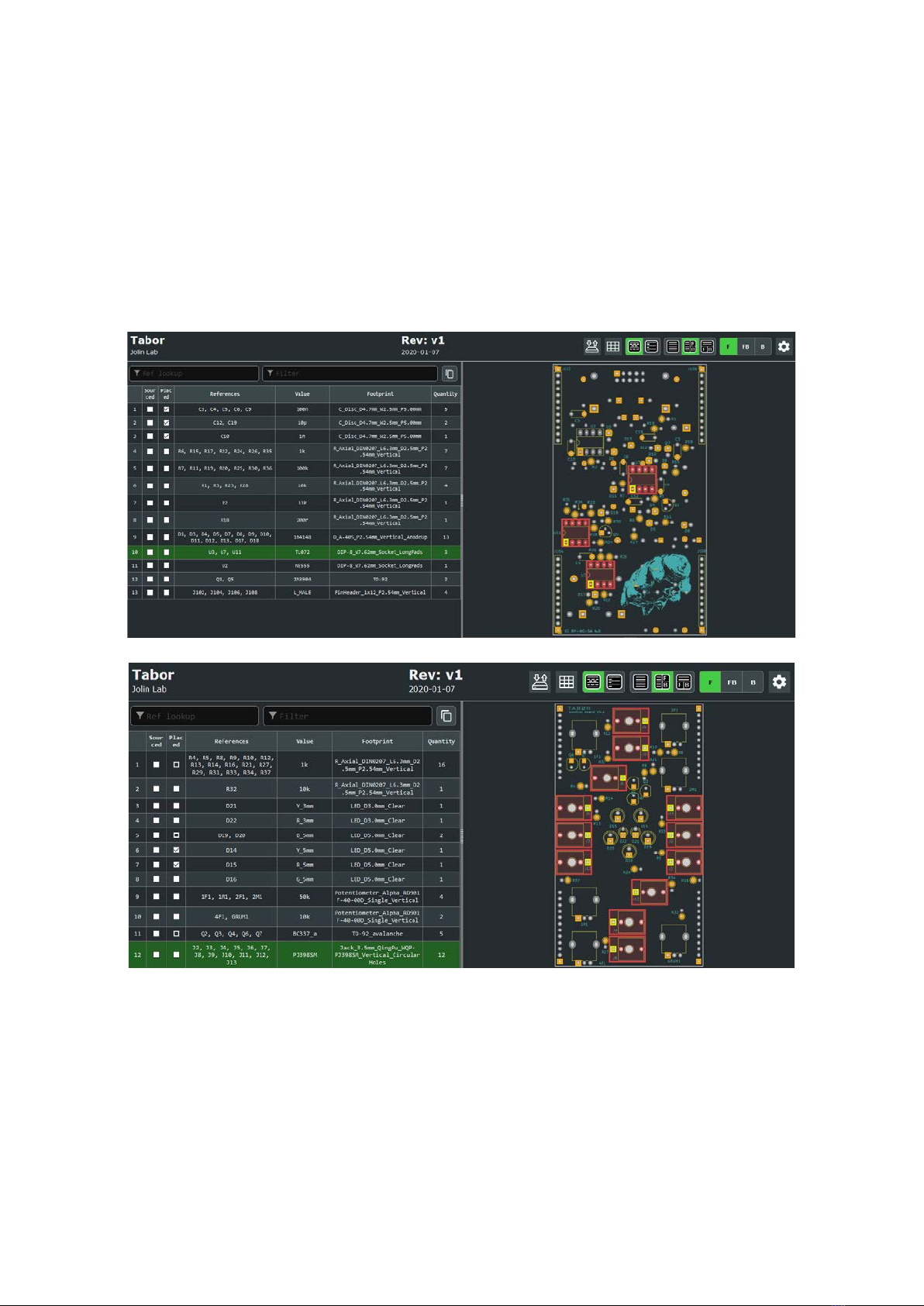Viewport: 924px width, 1306px height.
Task: Copy BOM to clipboard in upper view
Action: (x=450, y=374)
